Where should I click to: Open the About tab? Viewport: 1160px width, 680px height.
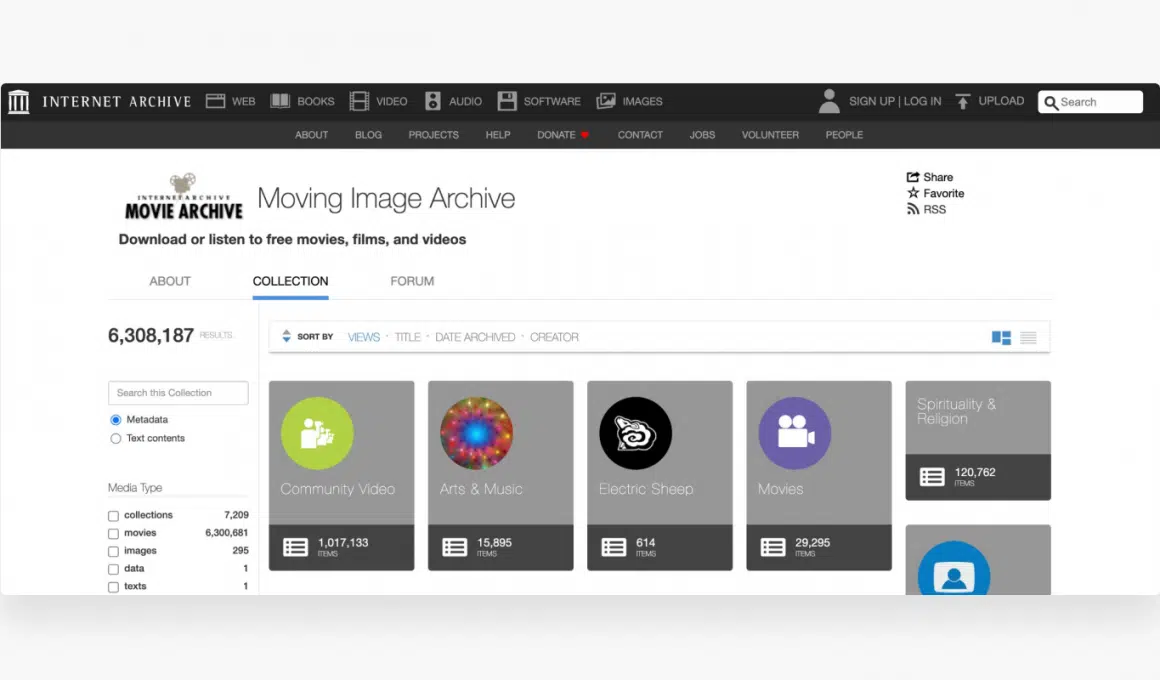point(170,281)
